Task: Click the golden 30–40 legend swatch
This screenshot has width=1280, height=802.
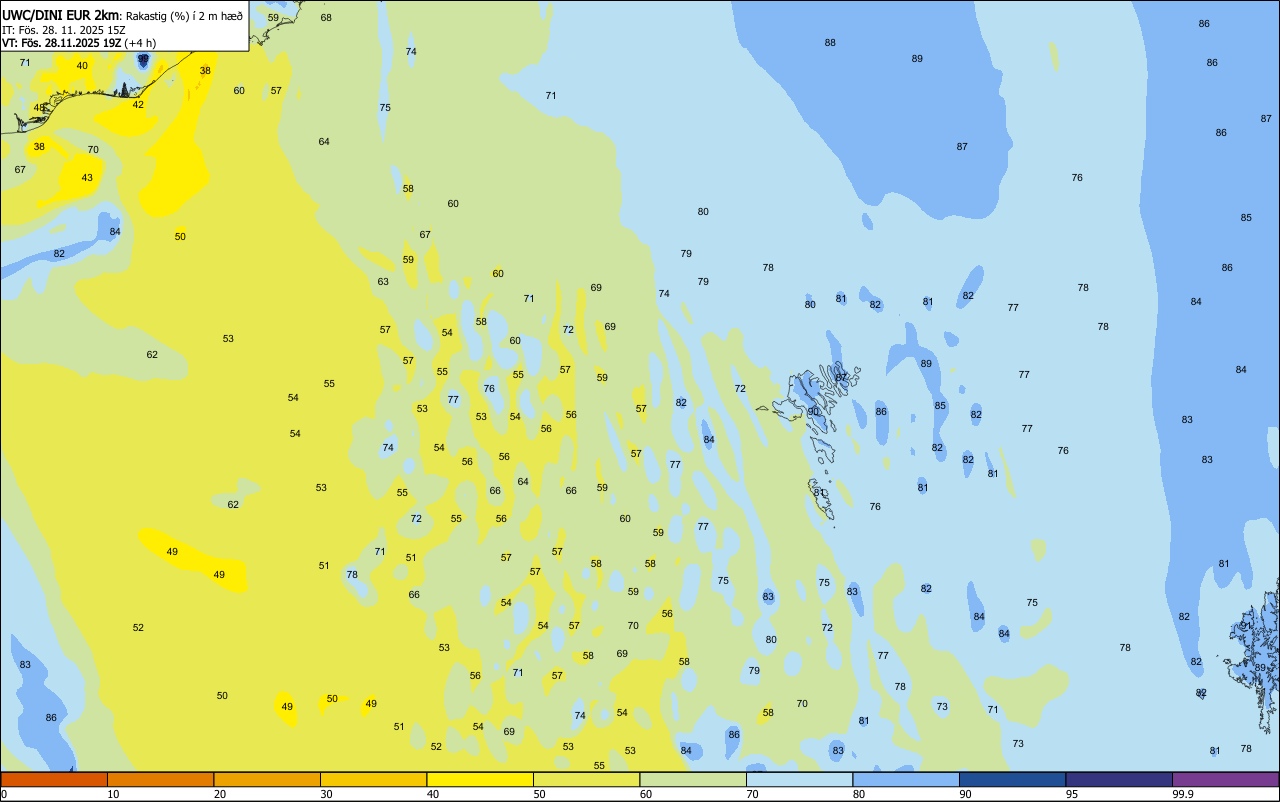Action: click(373, 779)
